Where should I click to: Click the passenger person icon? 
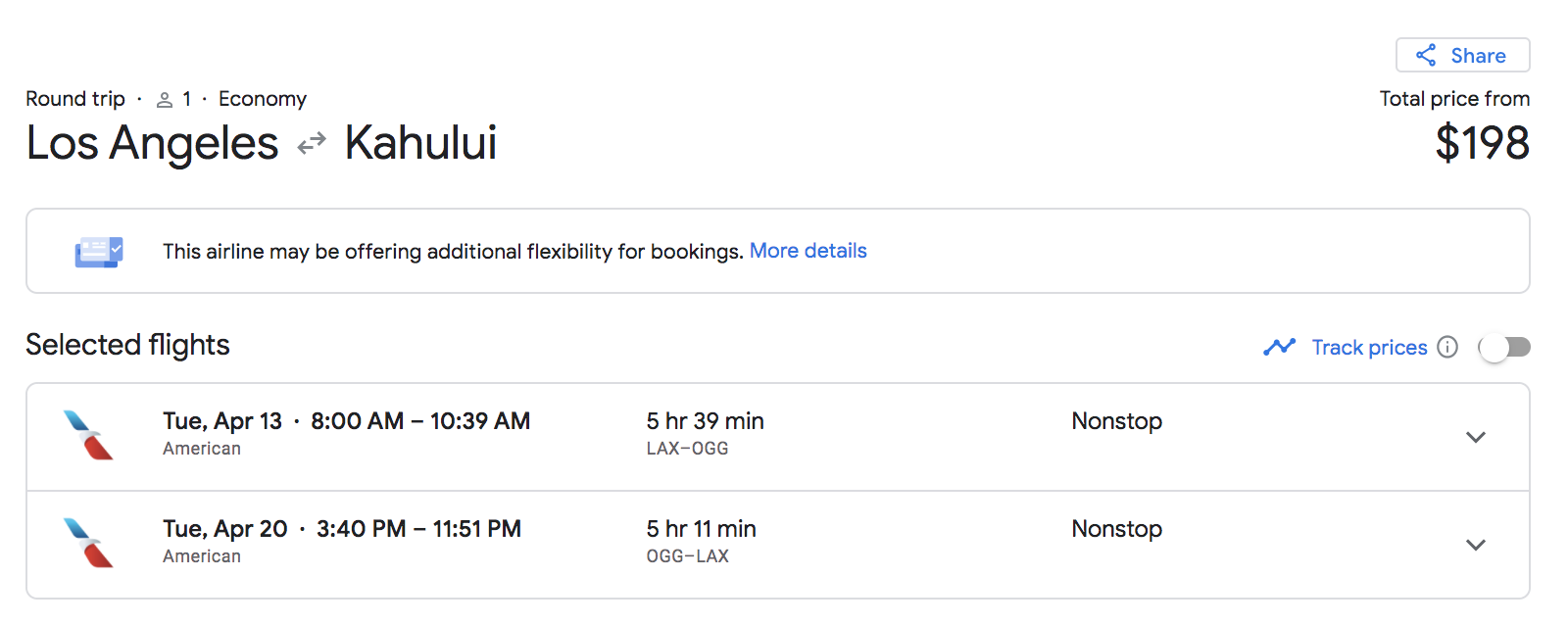165,98
